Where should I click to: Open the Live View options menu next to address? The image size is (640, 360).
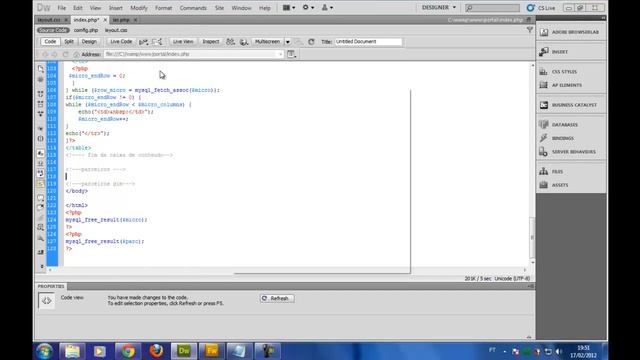(291, 54)
